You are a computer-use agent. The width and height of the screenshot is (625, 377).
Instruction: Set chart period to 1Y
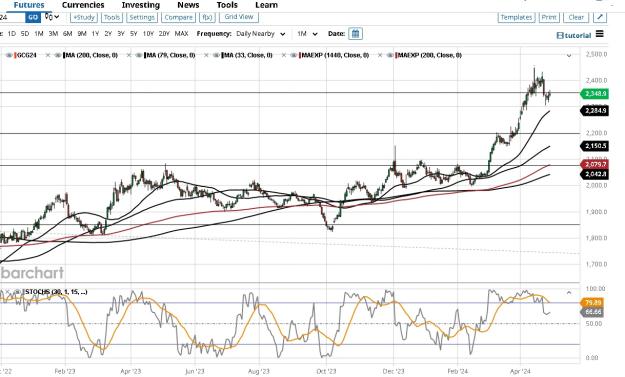pyautogui.click(x=95, y=34)
